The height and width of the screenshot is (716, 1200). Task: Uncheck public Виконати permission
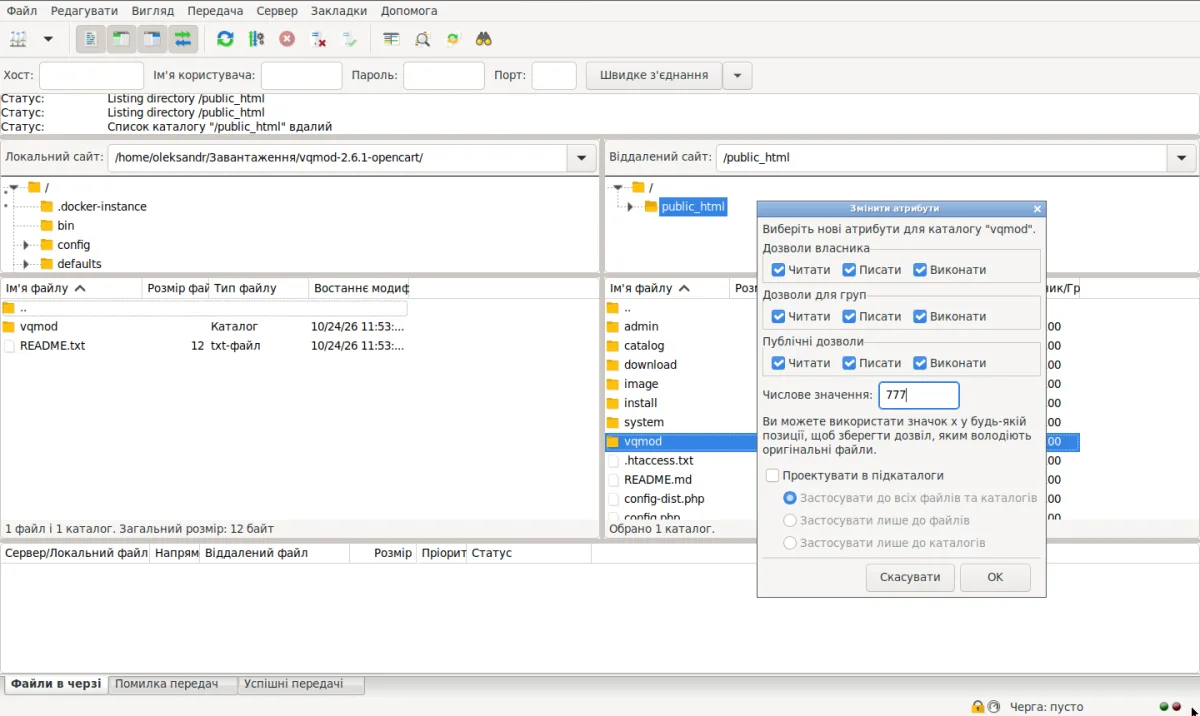[920, 363]
